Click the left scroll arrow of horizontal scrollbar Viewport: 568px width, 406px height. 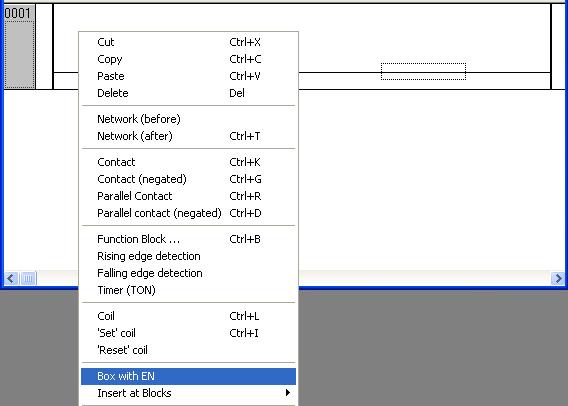11,279
